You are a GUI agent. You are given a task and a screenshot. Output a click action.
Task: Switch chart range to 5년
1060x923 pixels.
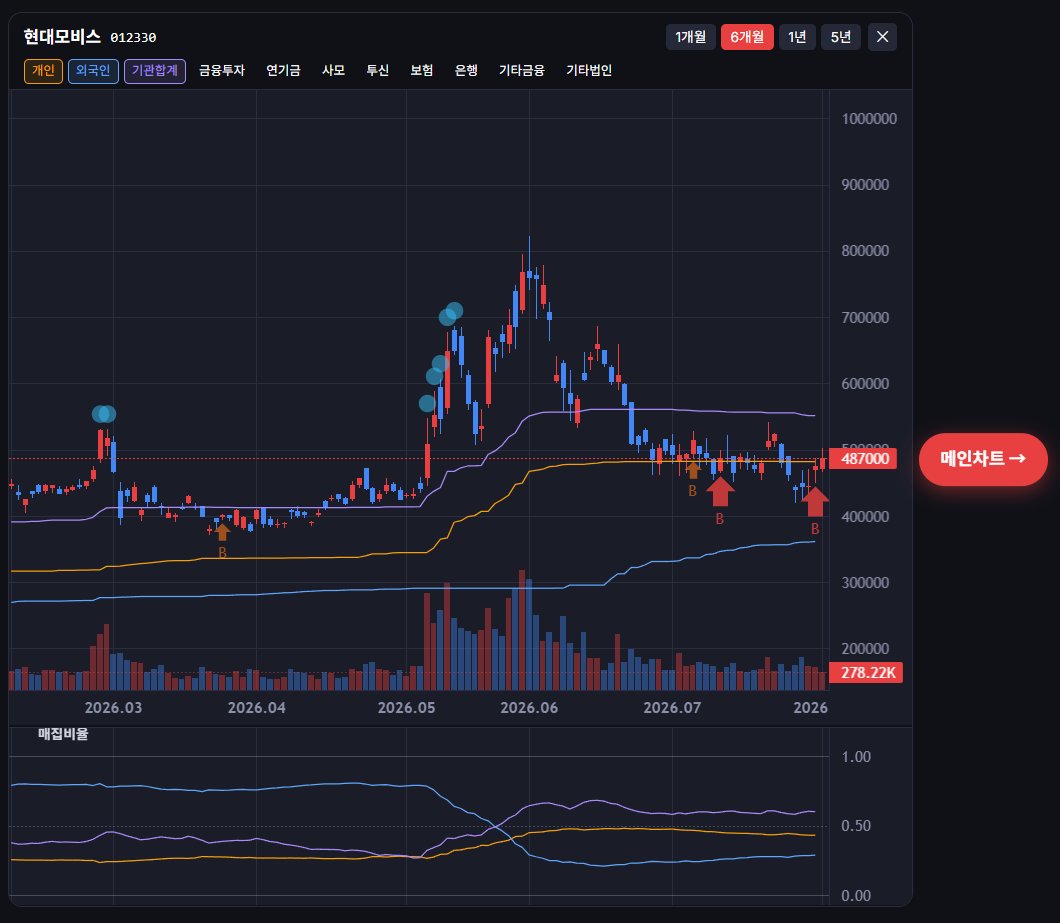(x=841, y=37)
